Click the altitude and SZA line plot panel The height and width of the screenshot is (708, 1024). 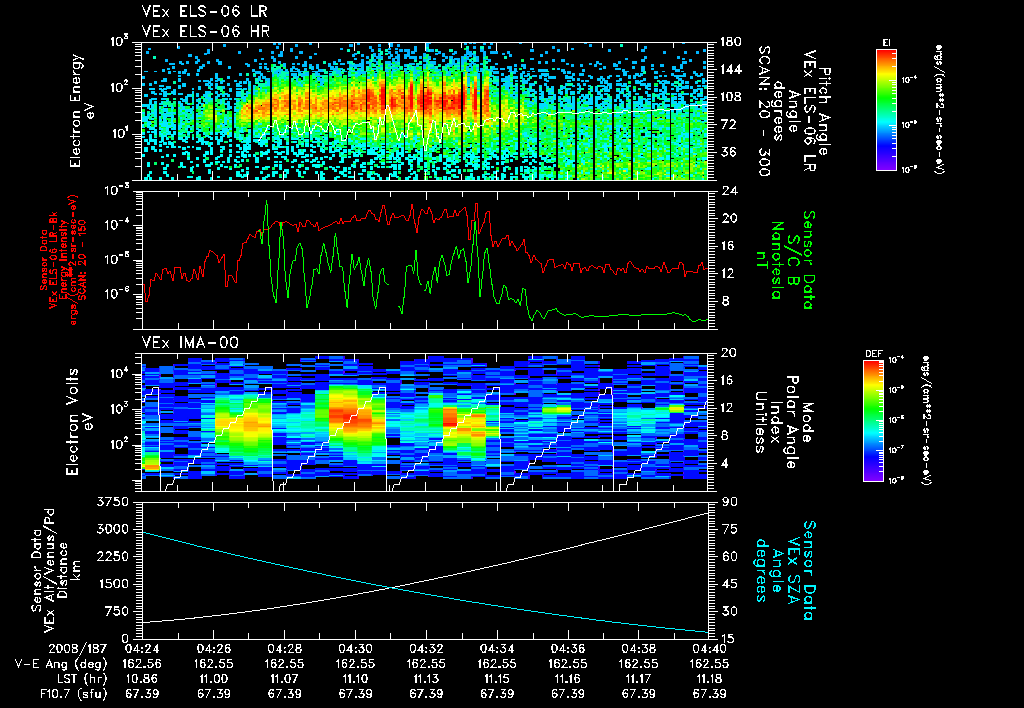point(425,570)
